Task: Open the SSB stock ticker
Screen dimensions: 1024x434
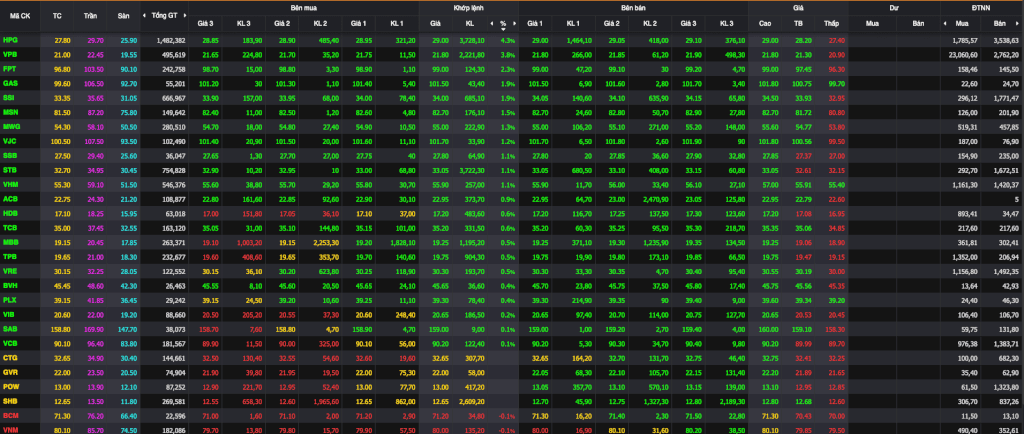Action: (x=10, y=155)
